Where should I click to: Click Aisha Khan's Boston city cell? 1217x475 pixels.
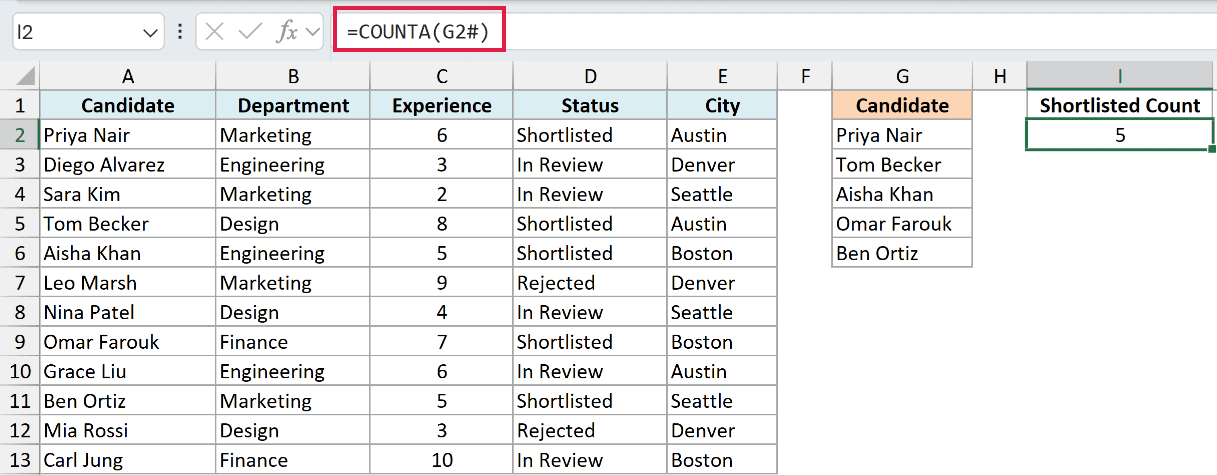pyautogui.click(x=722, y=253)
